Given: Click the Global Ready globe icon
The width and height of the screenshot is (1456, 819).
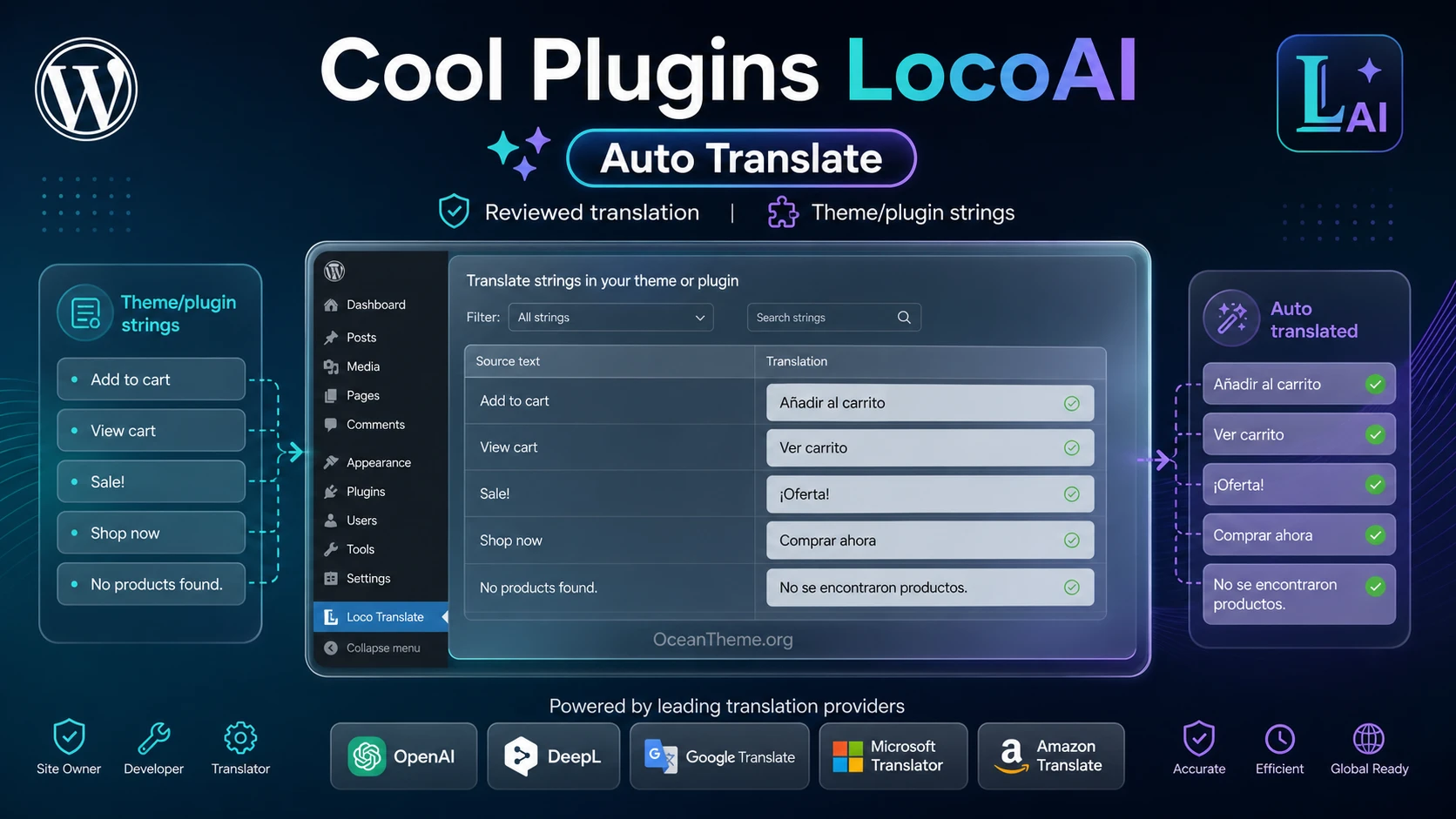Looking at the screenshot, I should pos(1369,739).
